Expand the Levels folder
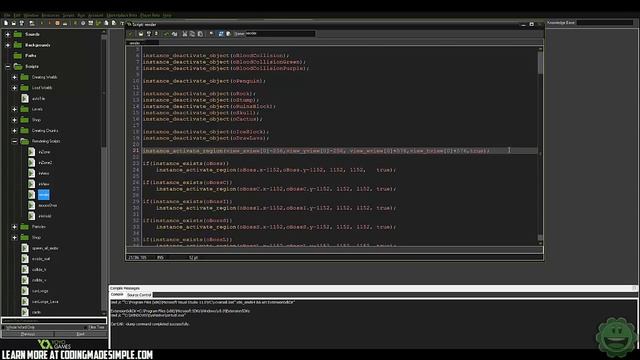Image resolution: width=640 pixels, height=360 pixels. tap(15, 109)
